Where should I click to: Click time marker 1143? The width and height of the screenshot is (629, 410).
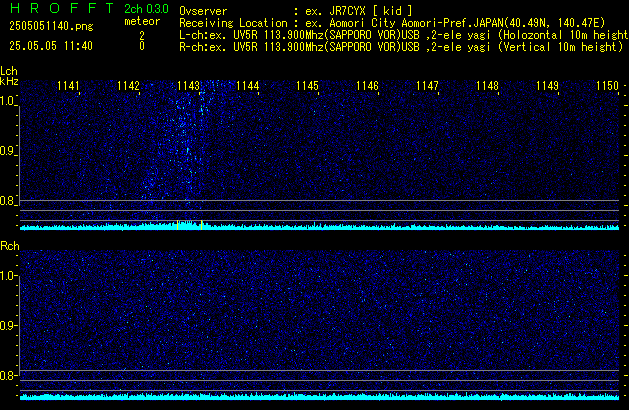(188, 86)
